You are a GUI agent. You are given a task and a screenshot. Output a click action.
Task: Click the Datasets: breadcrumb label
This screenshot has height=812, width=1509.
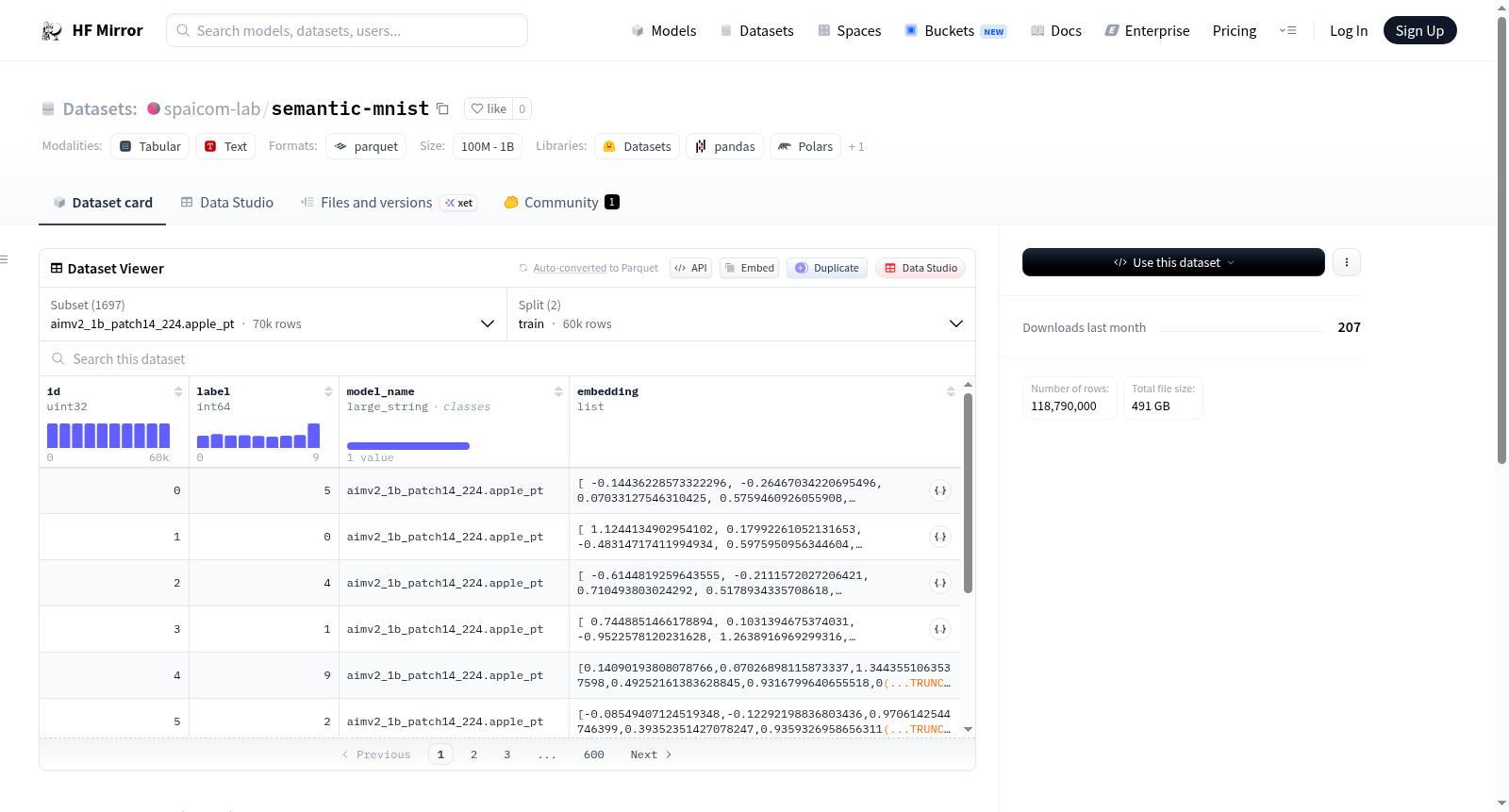[100, 108]
